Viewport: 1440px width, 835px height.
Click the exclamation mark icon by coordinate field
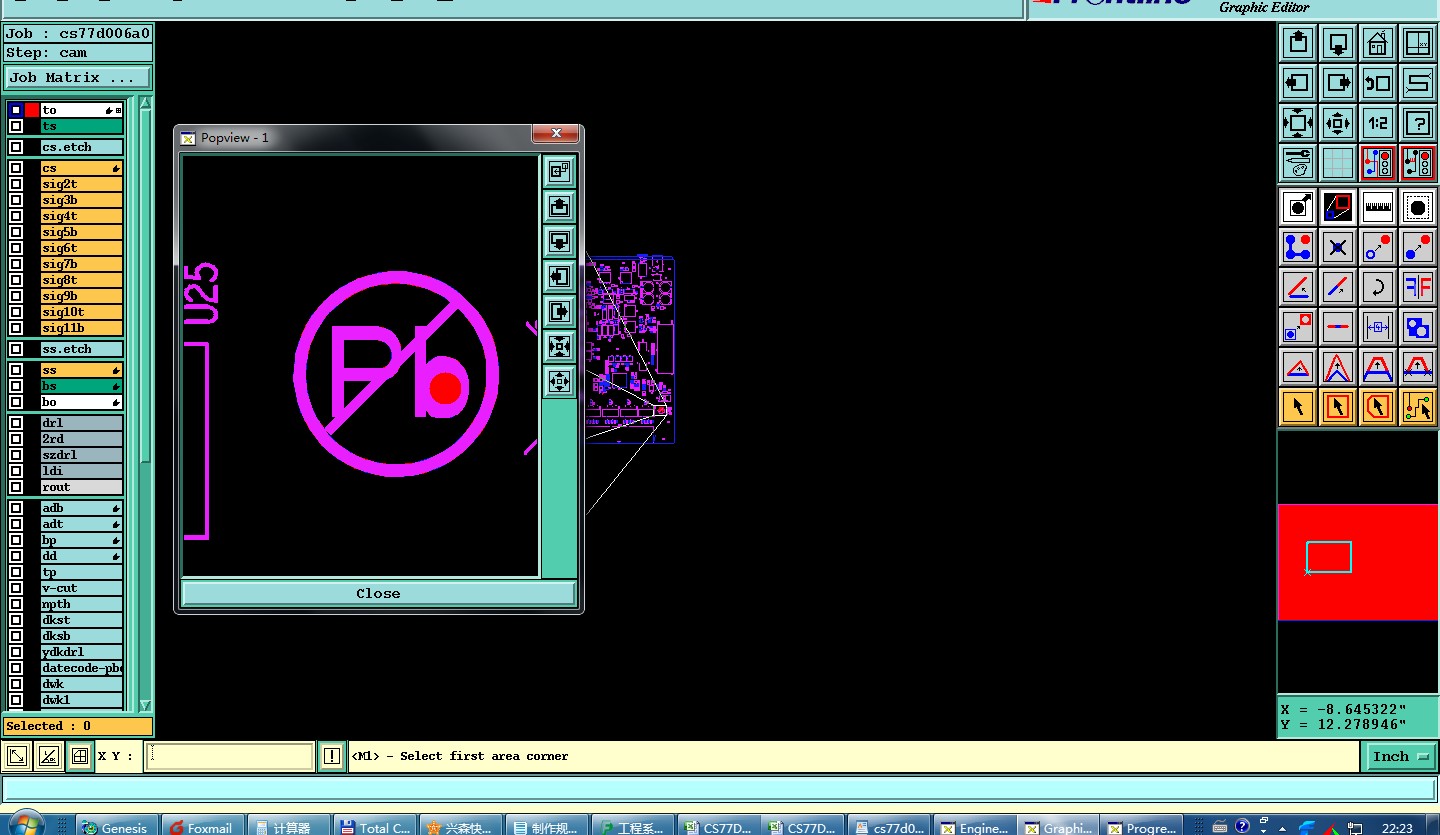tap(332, 757)
